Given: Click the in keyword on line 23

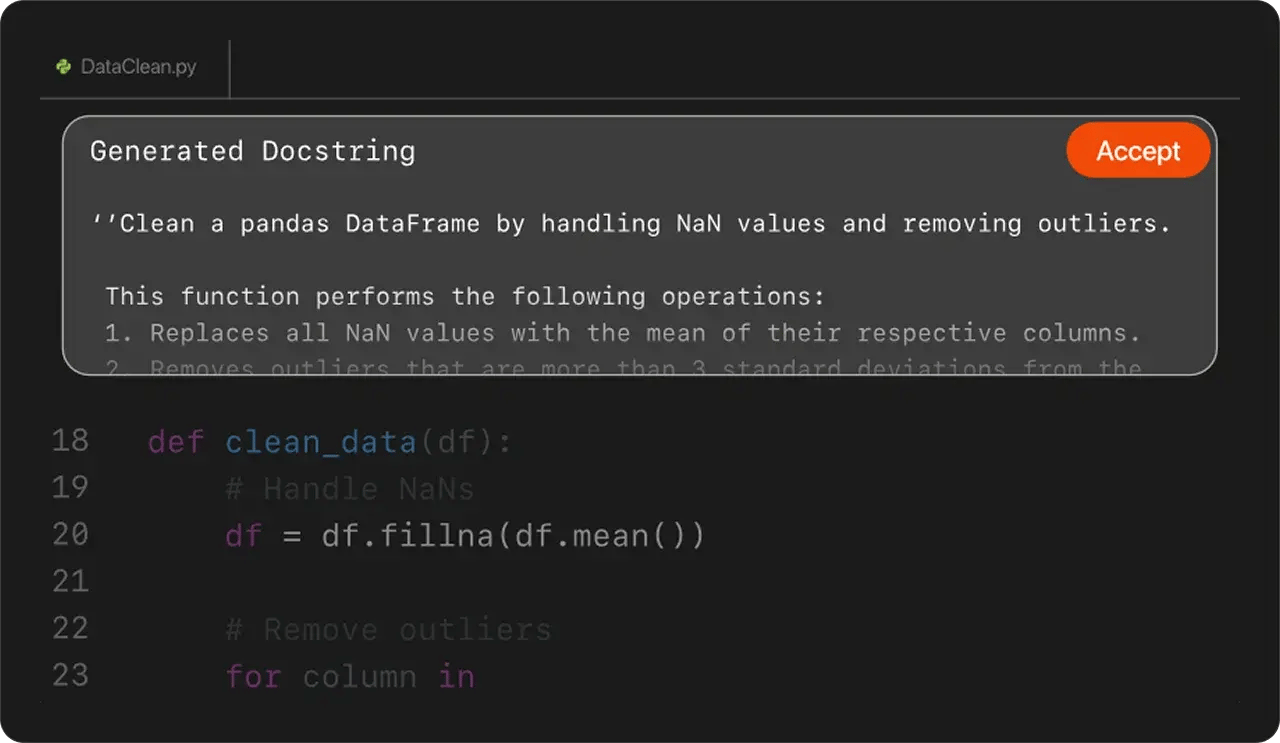Looking at the screenshot, I should [x=458, y=676].
